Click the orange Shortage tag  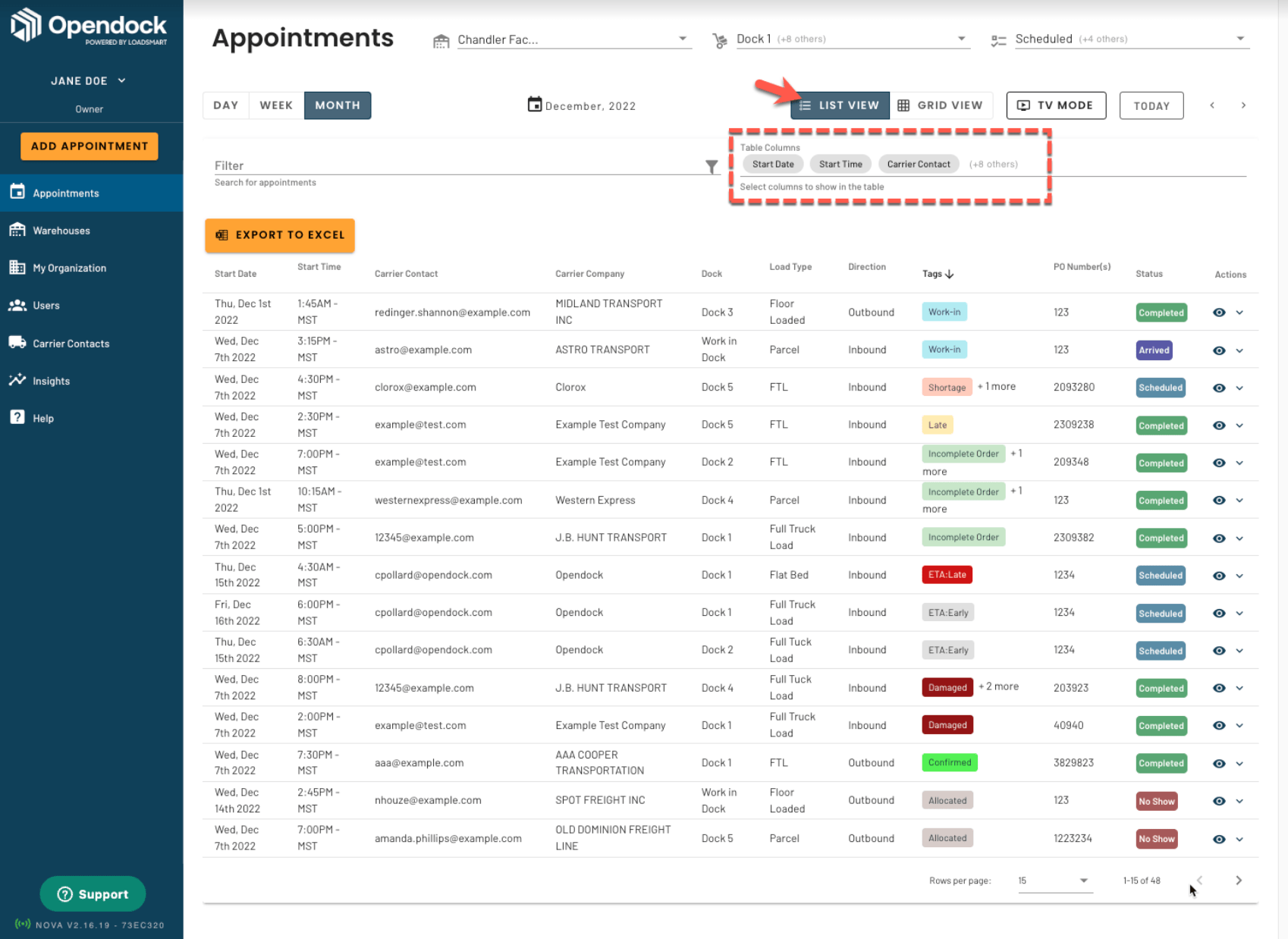coord(947,388)
